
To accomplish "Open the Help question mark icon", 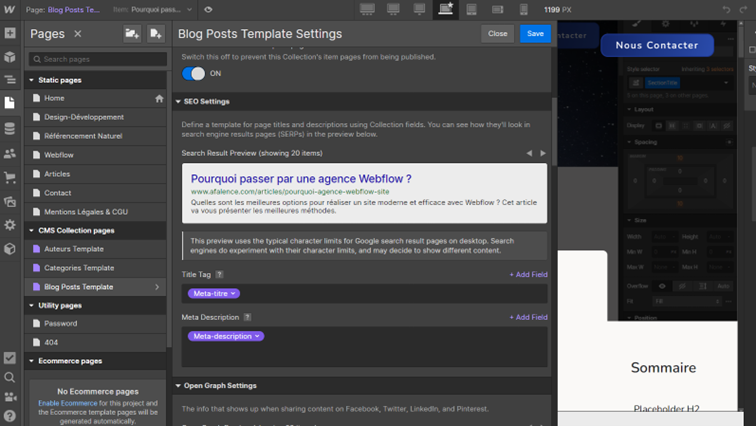I will point(10,415).
